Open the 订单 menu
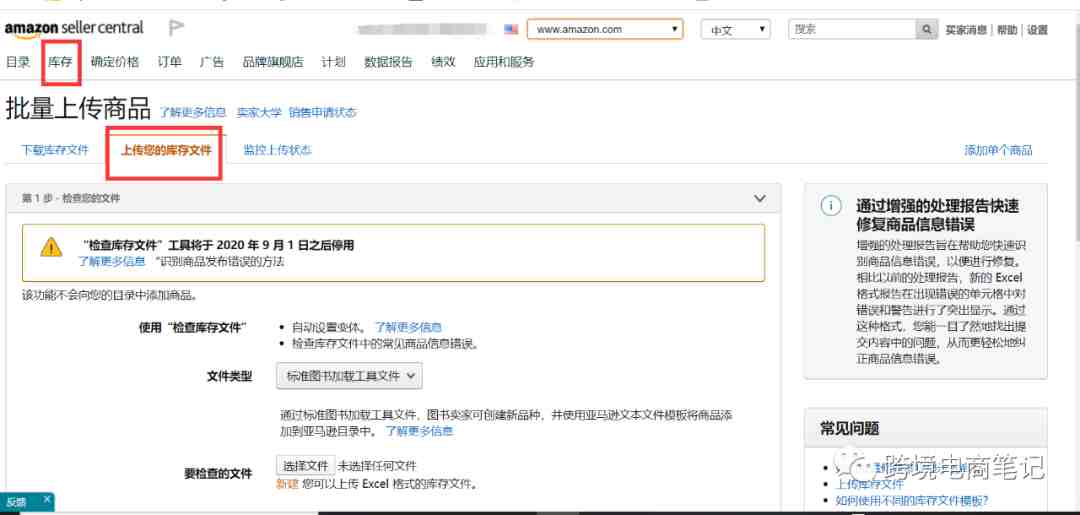 (169, 62)
